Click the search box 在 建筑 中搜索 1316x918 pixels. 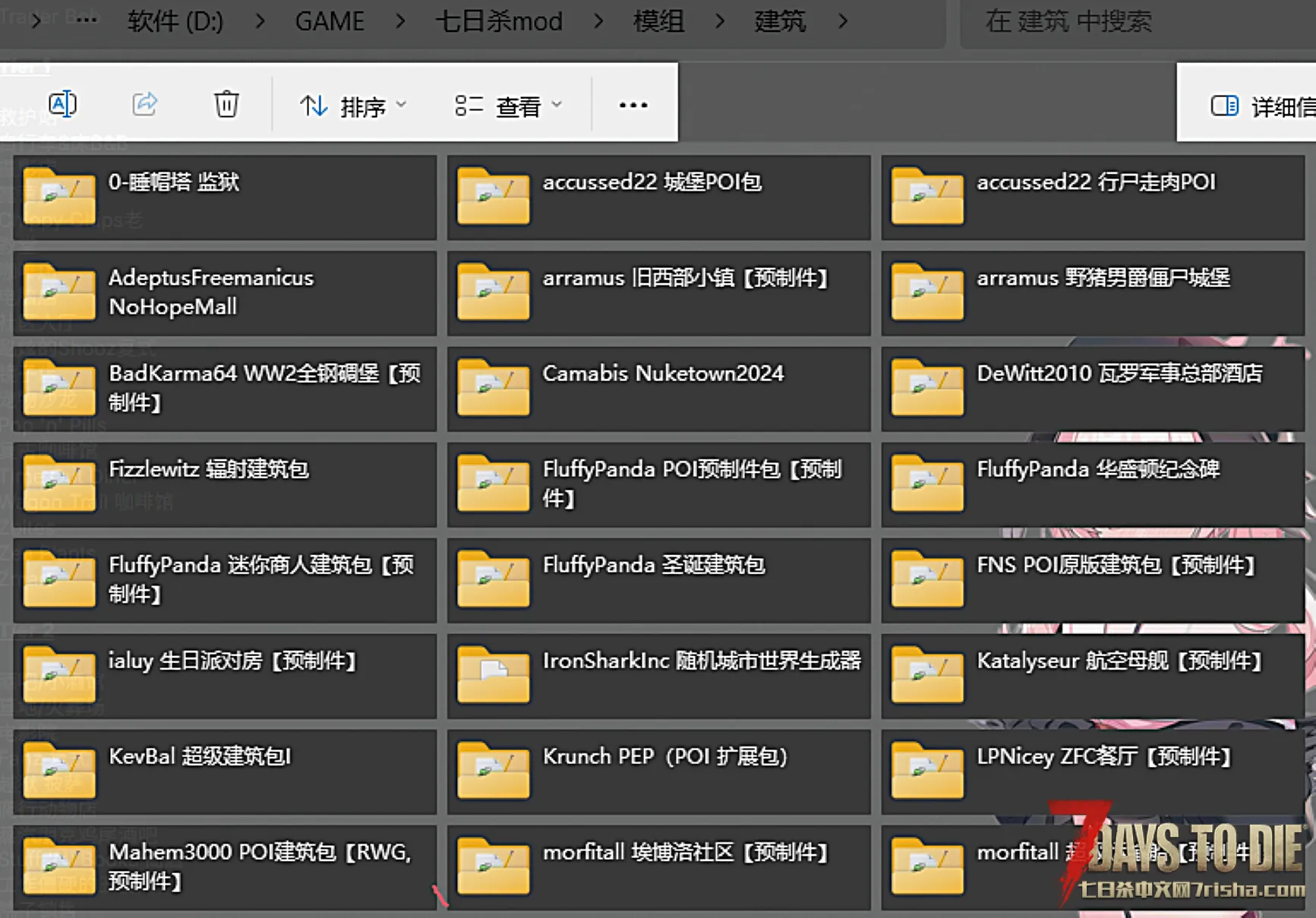[1138, 21]
